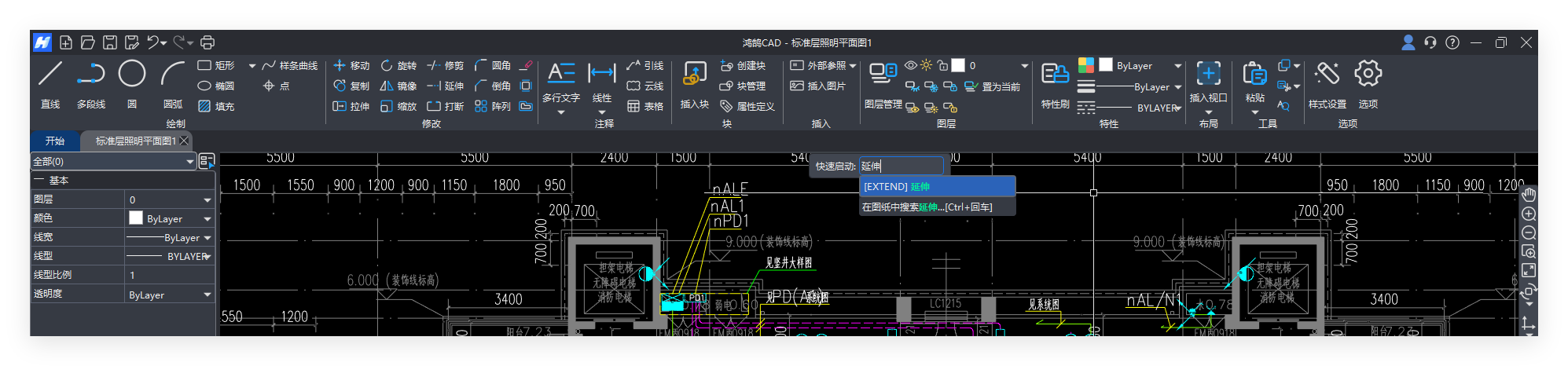
Task: Click 在图纸中搜索延伸 search option
Action: [x=937, y=207]
